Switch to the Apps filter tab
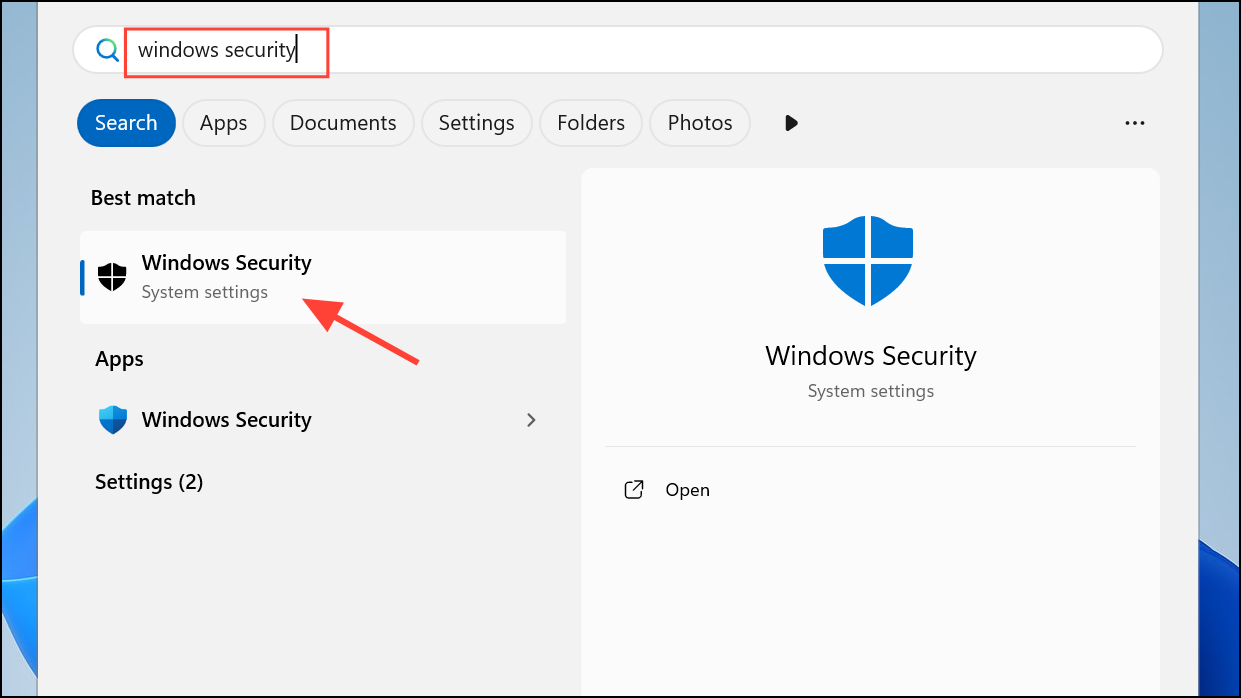 tap(223, 123)
